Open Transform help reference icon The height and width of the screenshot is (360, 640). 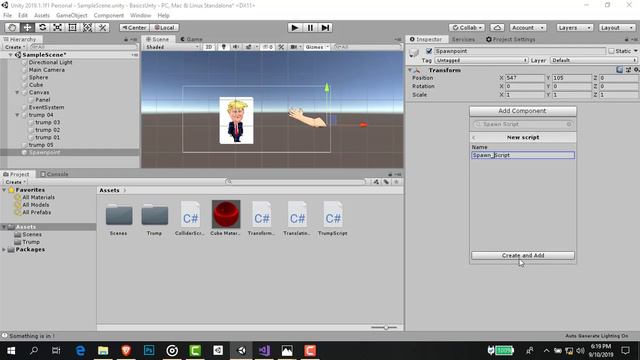(x=619, y=70)
